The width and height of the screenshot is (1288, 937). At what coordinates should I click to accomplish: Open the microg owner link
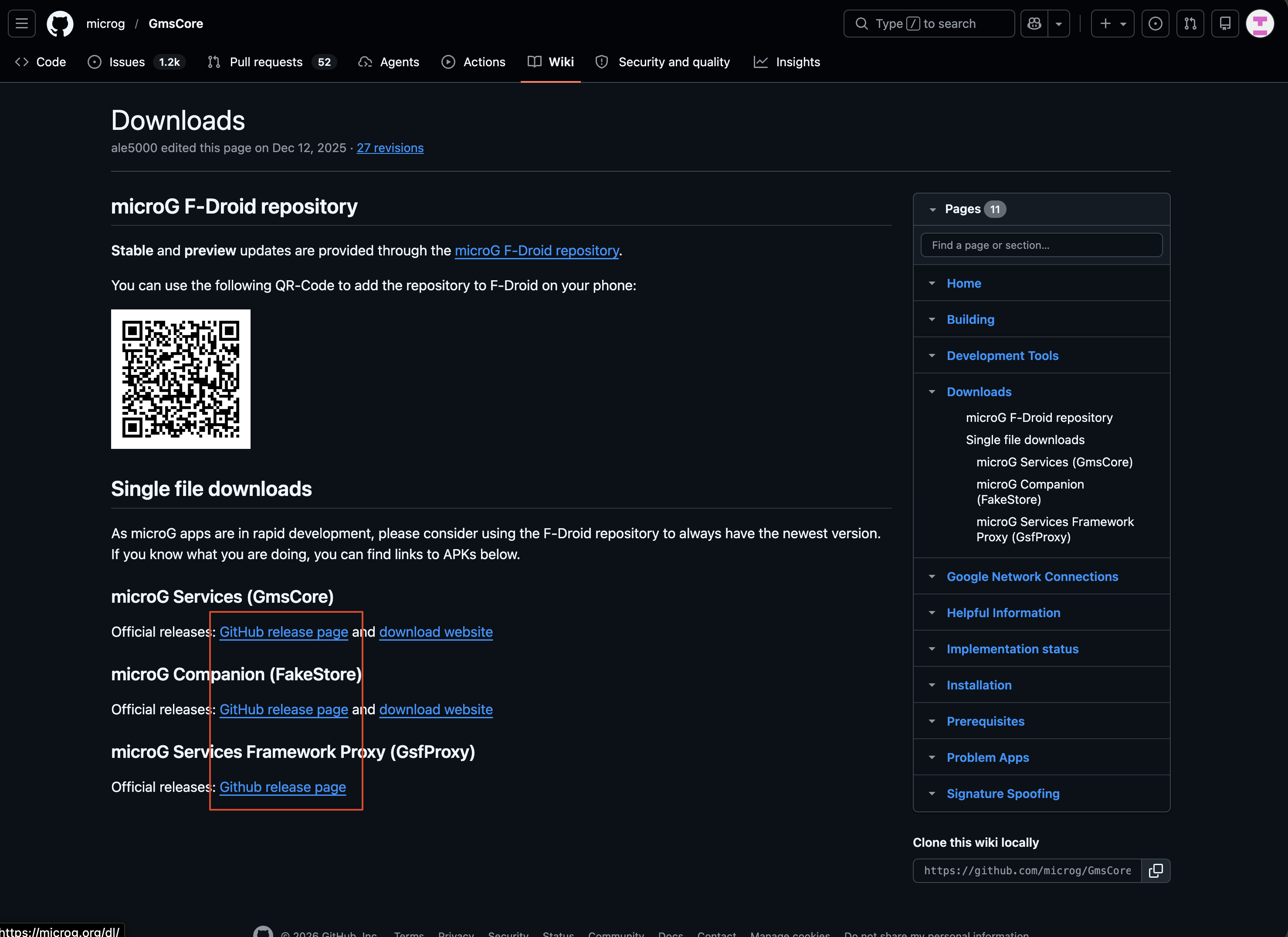pyautogui.click(x=105, y=24)
